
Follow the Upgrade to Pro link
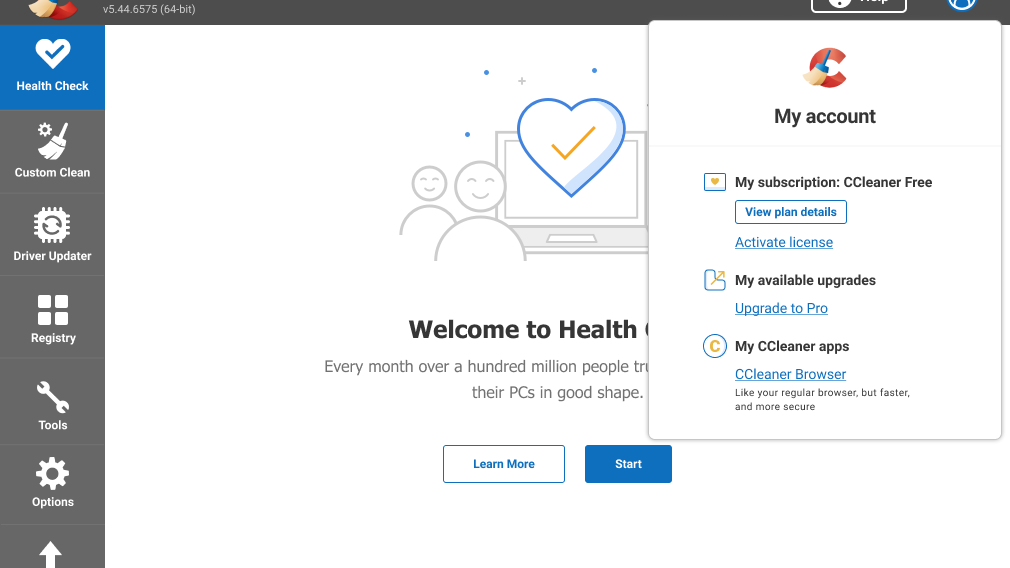(781, 308)
